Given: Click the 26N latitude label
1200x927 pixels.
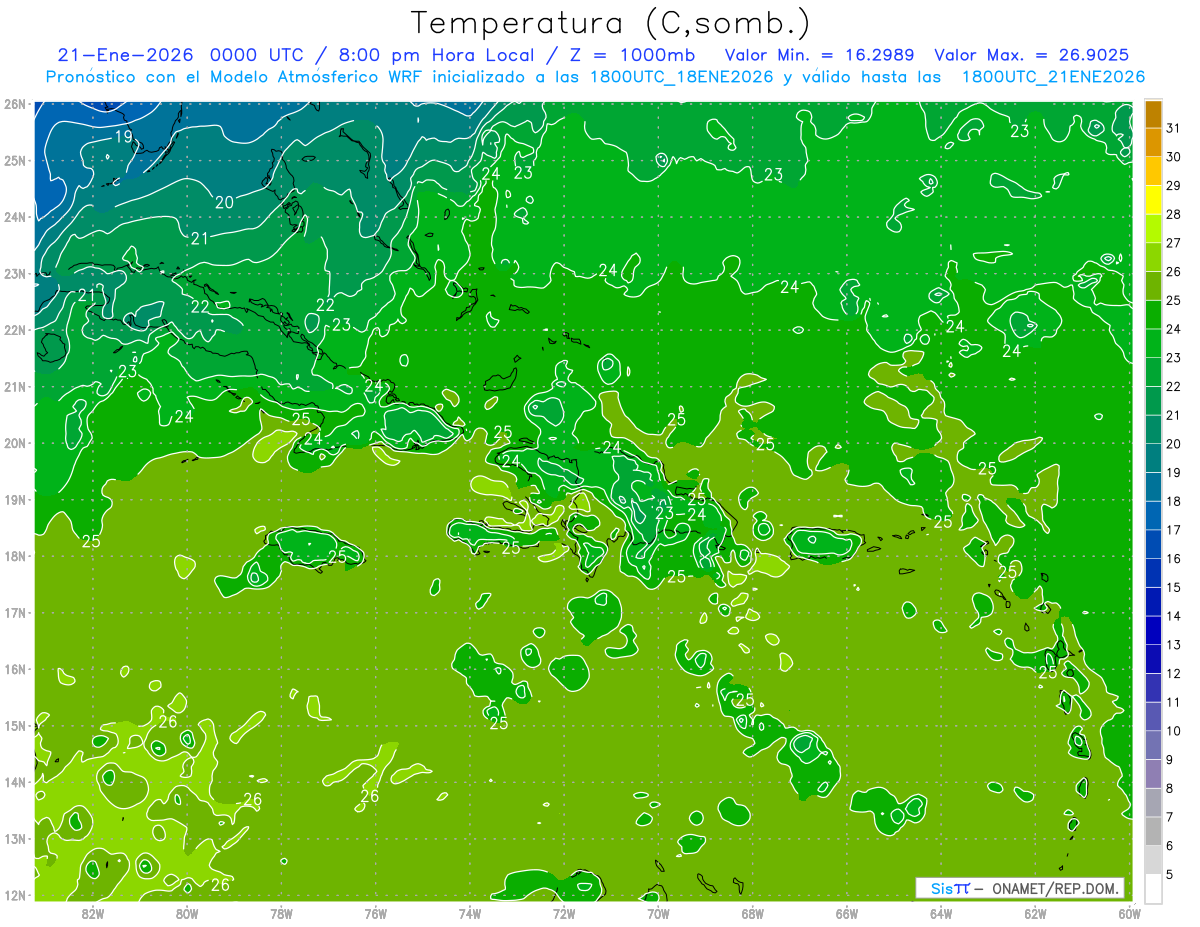Looking at the screenshot, I should point(15,104).
